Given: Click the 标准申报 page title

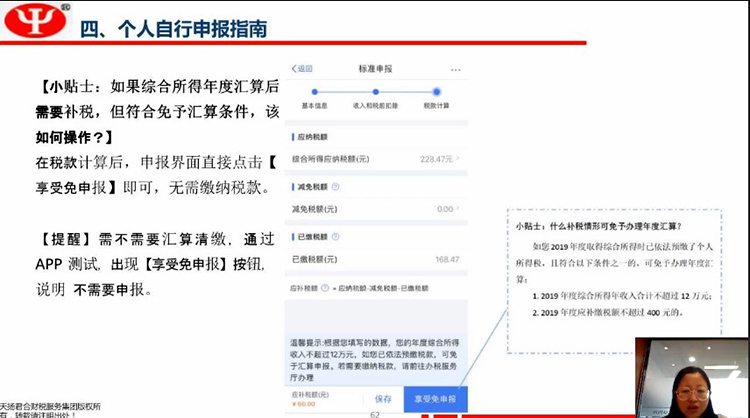Looking at the screenshot, I should (375, 69).
